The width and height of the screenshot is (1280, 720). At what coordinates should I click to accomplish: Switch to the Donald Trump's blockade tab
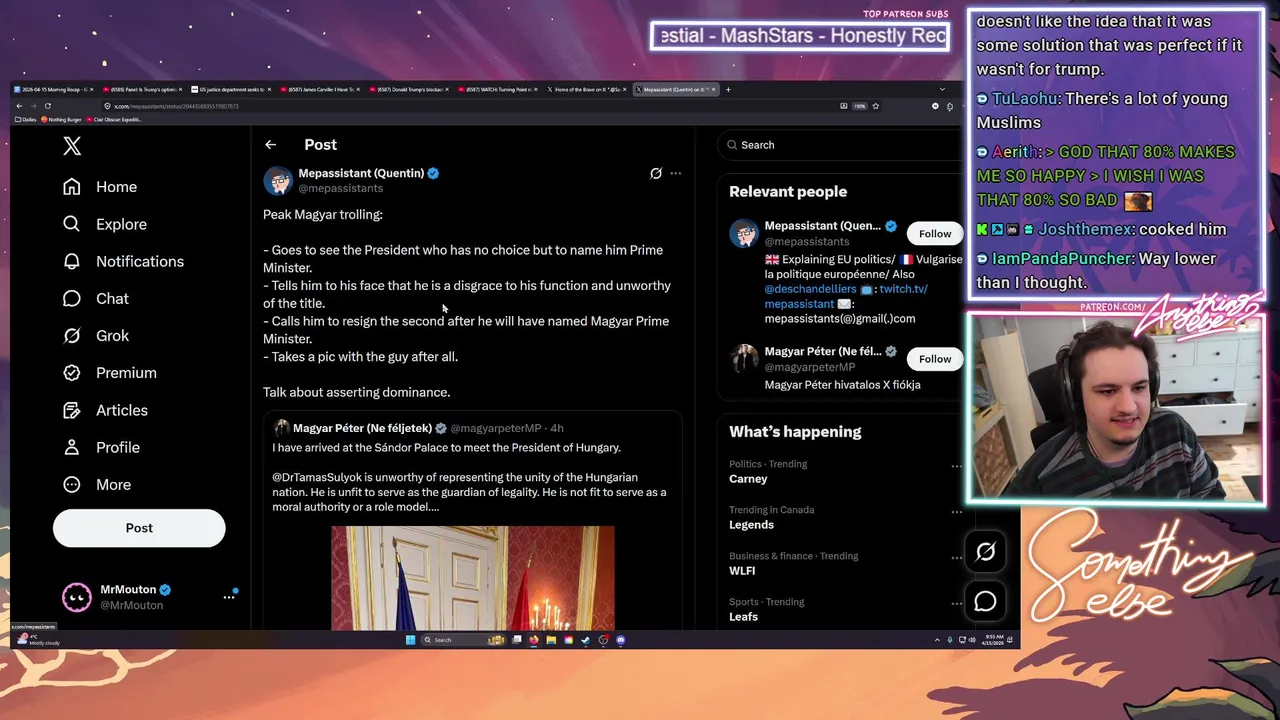click(x=411, y=90)
